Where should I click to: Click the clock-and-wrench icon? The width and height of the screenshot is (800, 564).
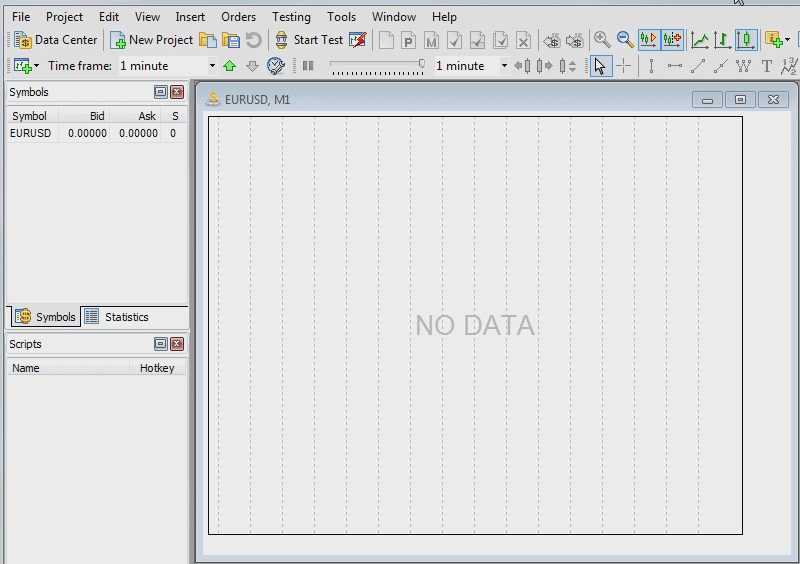(x=276, y=66)
